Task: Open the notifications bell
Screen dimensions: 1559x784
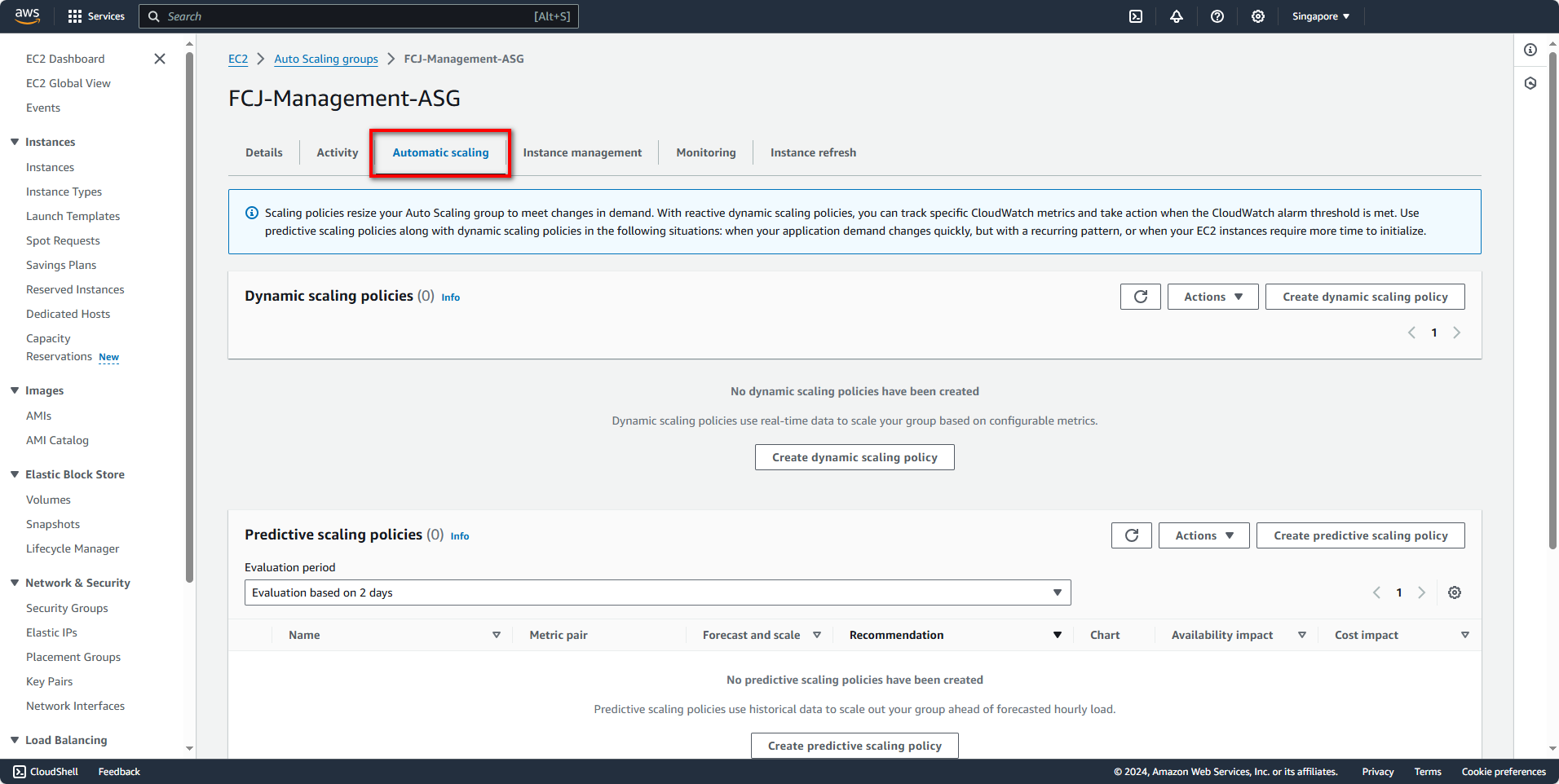Action: click(1177, 16)
